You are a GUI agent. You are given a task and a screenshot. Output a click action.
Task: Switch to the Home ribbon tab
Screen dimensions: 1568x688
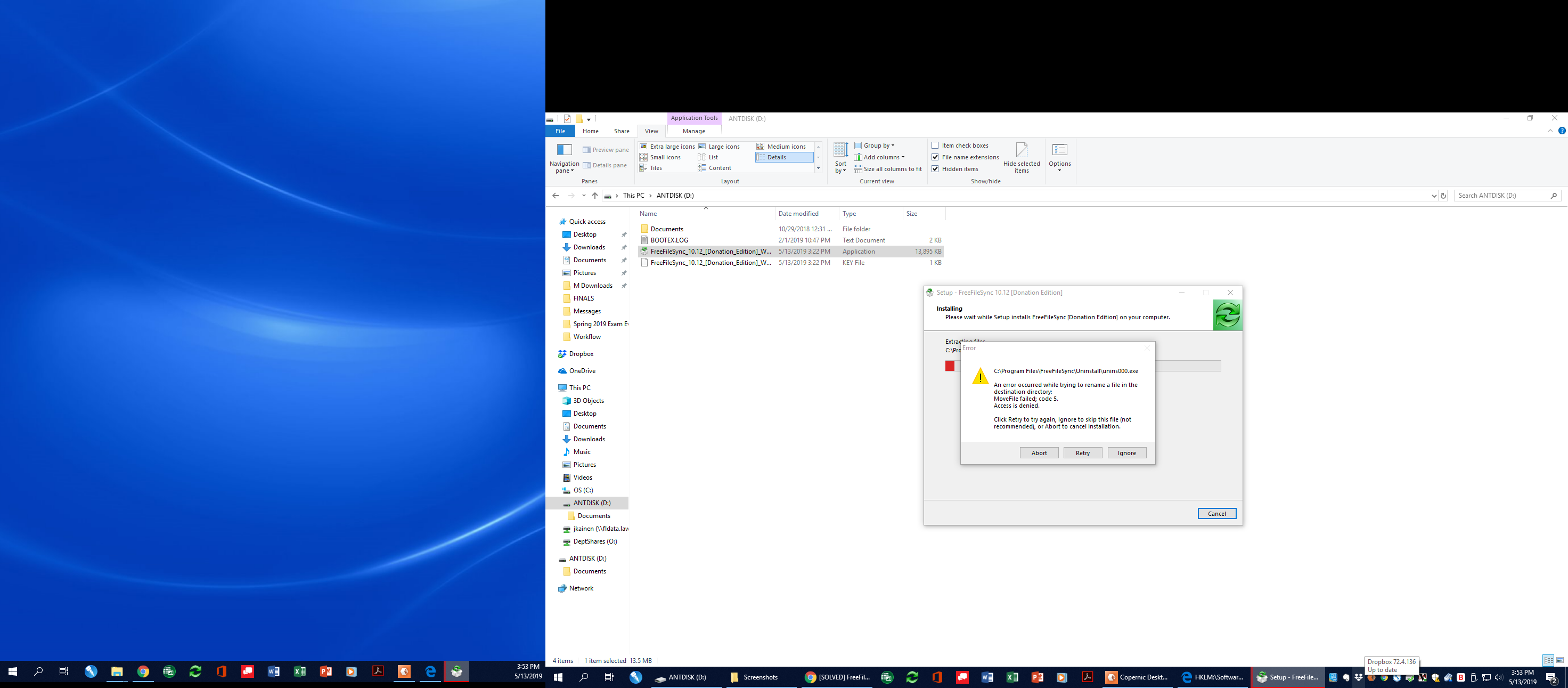point(591,131)
